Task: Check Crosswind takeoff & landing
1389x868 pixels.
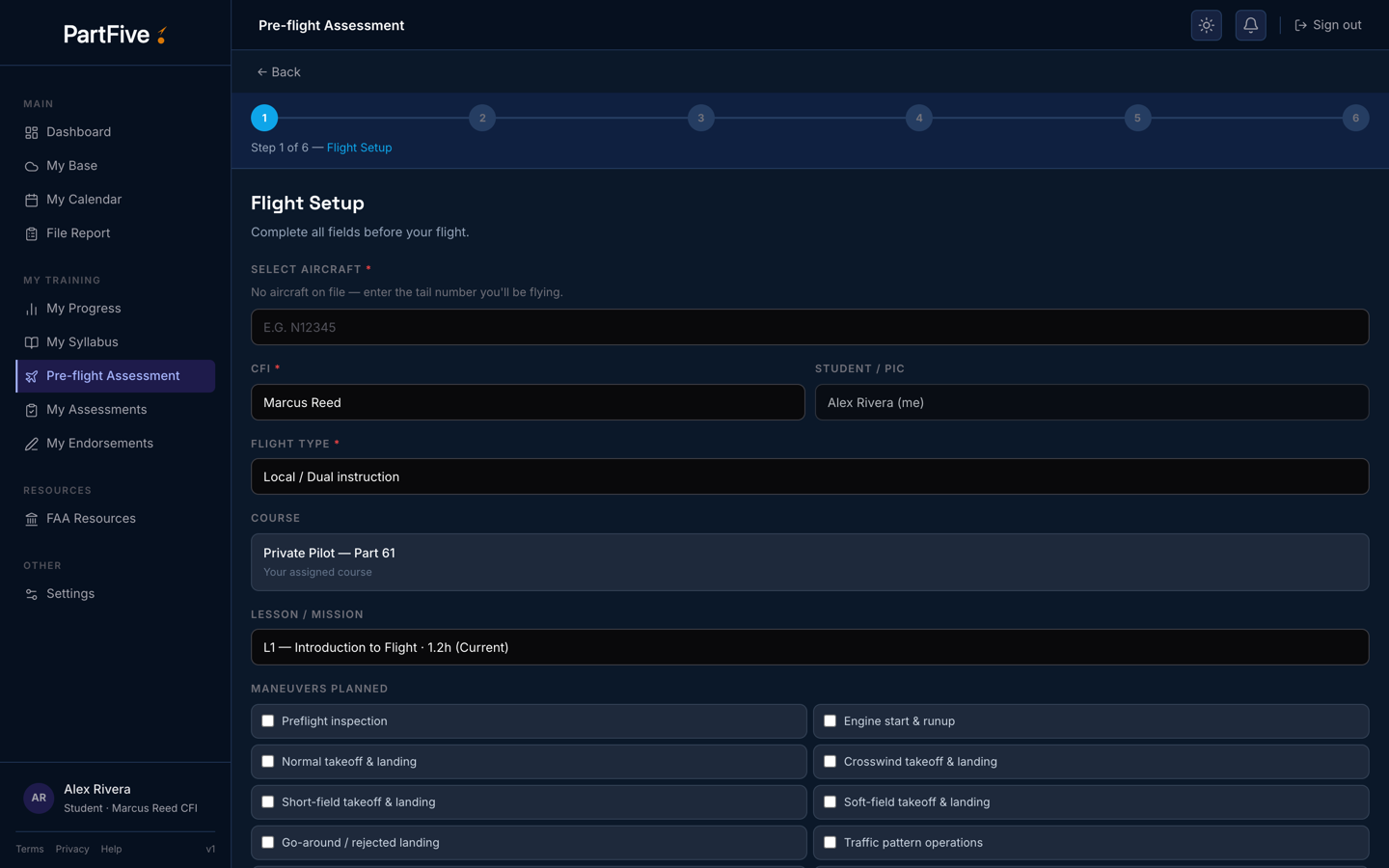Action: point(830,762)
